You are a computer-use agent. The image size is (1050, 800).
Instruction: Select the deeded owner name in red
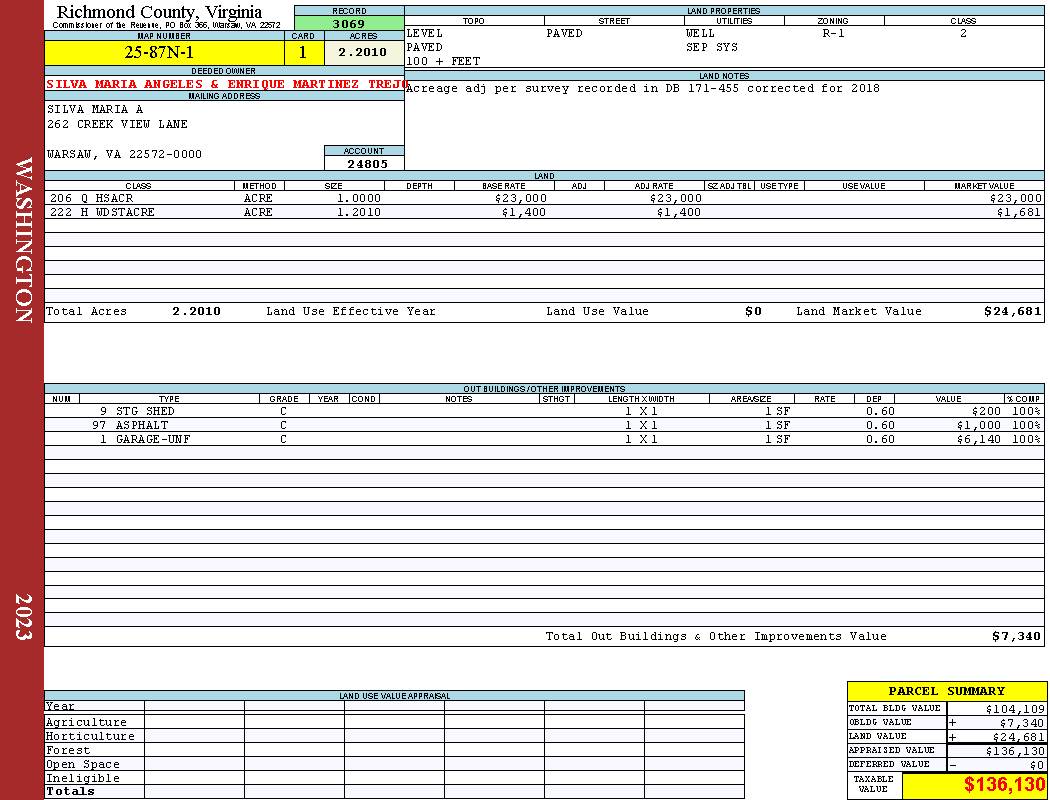coord(227,84)
